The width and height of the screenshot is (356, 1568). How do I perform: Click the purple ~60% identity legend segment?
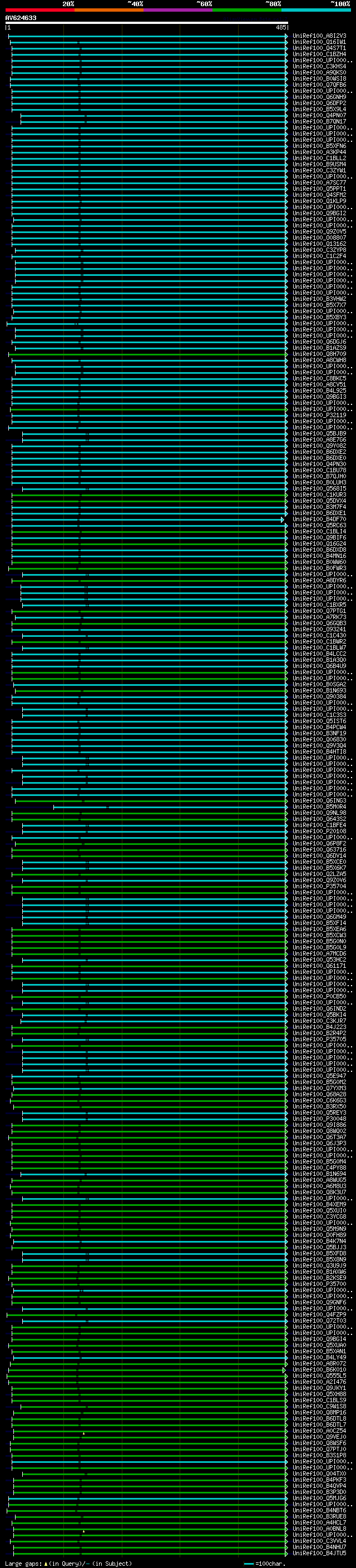pos(179,10)
